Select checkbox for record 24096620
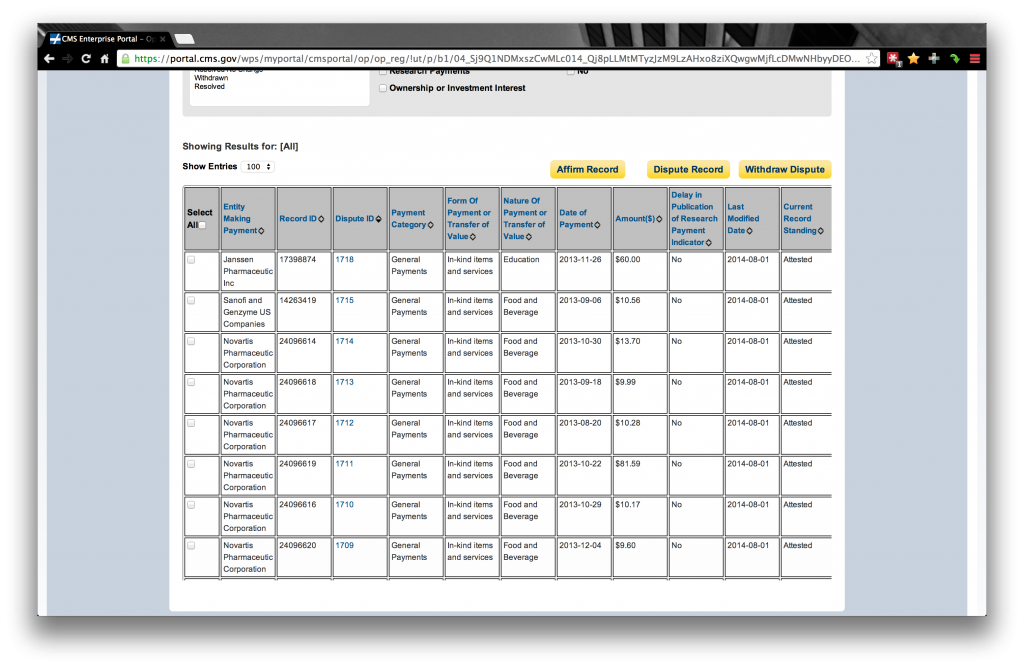Image resolution: width=1024 pixels, height=668 pixels. point(191,546)
